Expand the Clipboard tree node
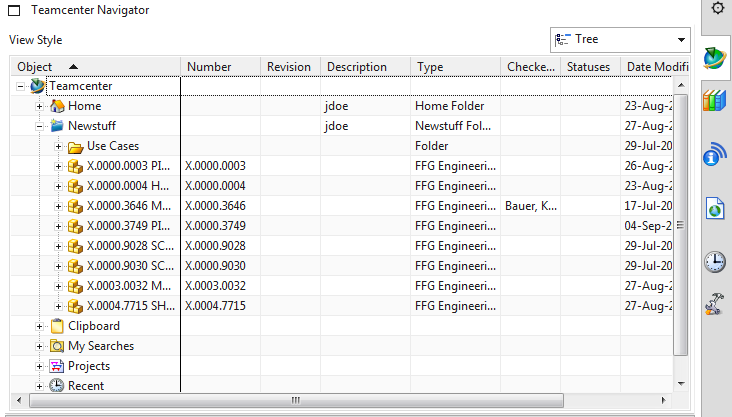The height and width of the screenshot is (417, 732). [x=40, y=326]
